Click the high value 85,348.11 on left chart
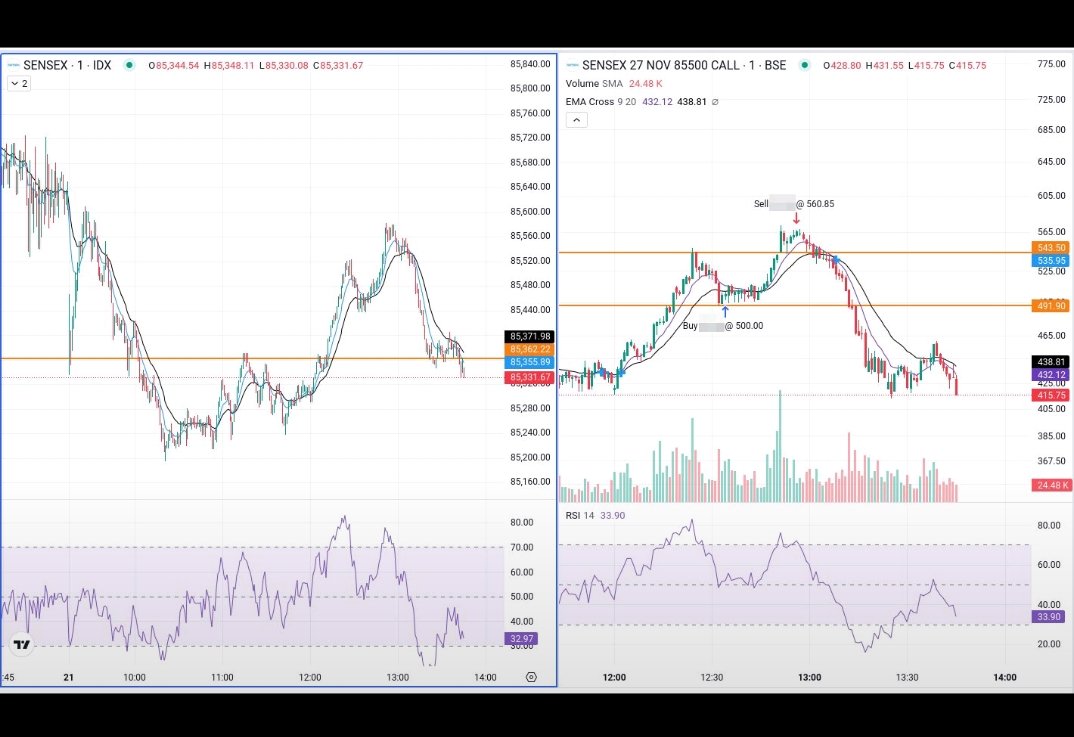 click(232, 66)
